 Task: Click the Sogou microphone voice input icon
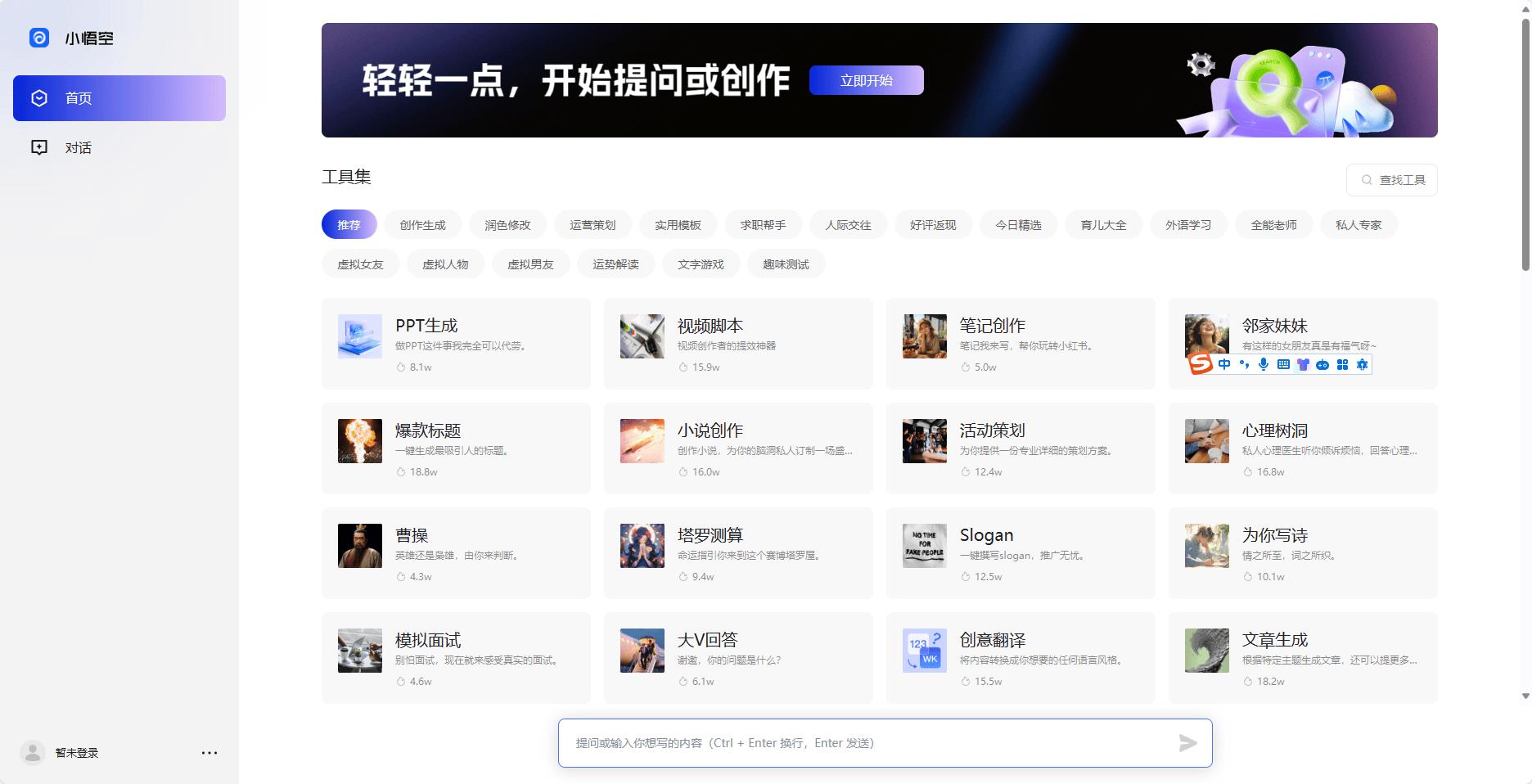1264,364
